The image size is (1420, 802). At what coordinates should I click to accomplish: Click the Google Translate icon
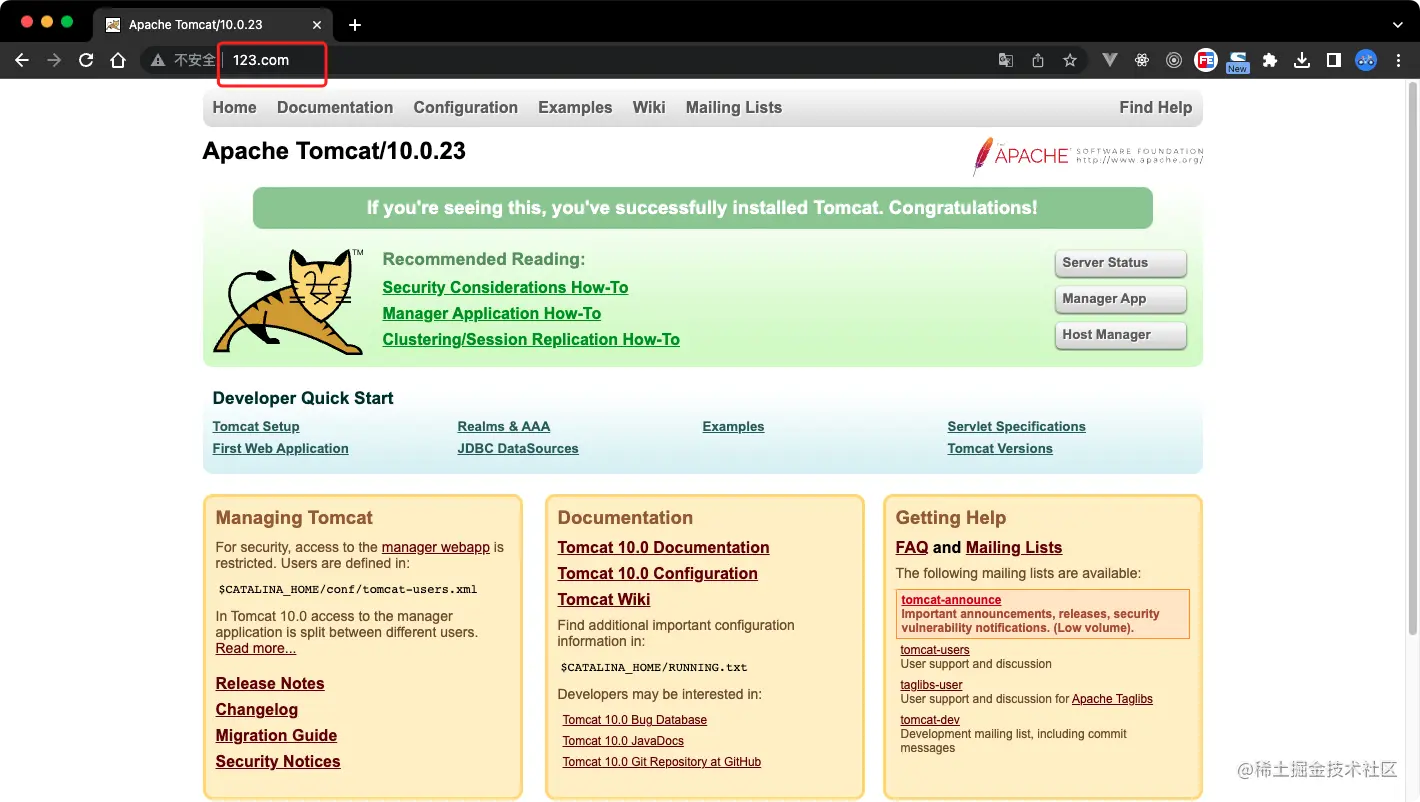[1006, 60]
